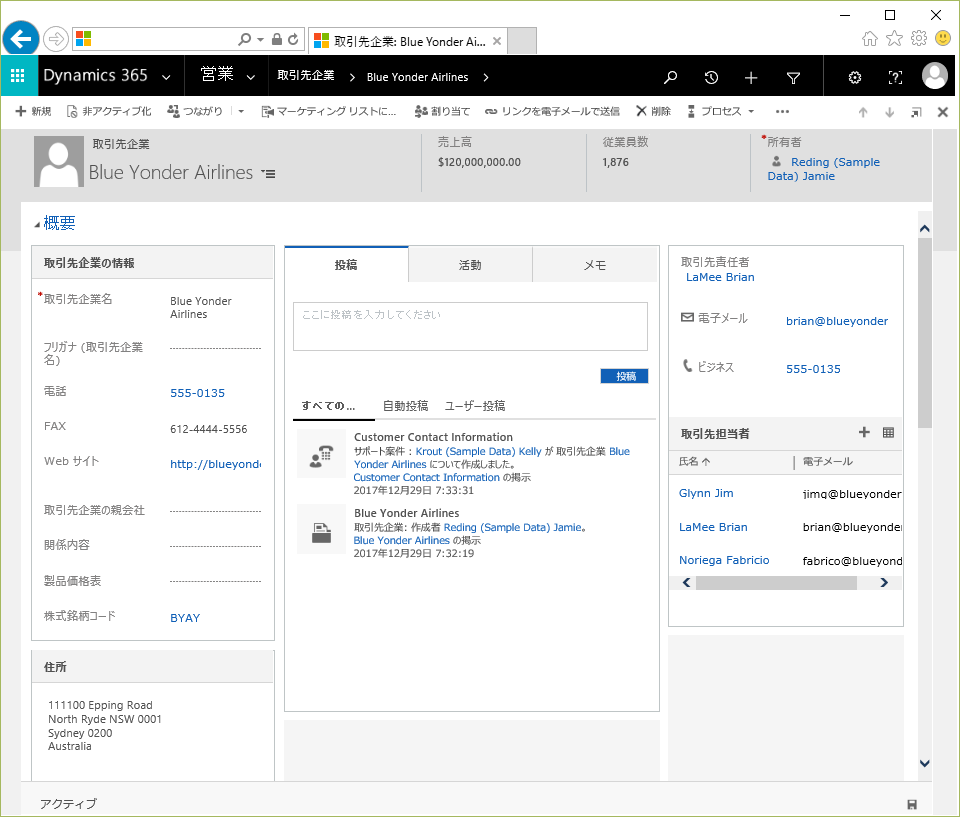This screenshot has width=960, height=817.
Task: Select ユーザー投稿 filter
Action: (475, 405)
